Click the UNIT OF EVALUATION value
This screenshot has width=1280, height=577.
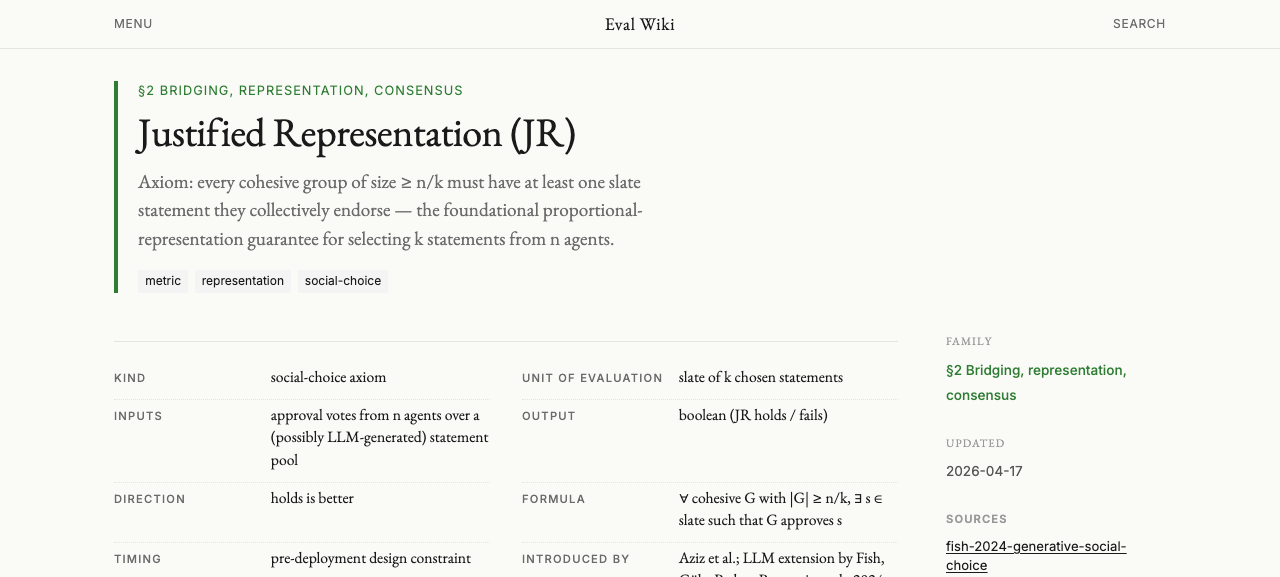point(760,378)
